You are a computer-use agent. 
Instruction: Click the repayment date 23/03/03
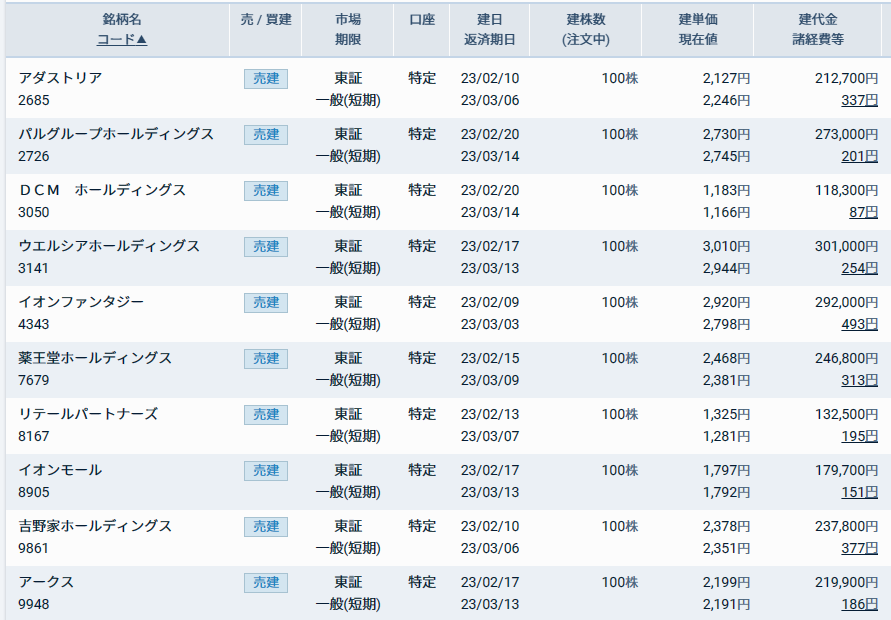coord(490,324)
